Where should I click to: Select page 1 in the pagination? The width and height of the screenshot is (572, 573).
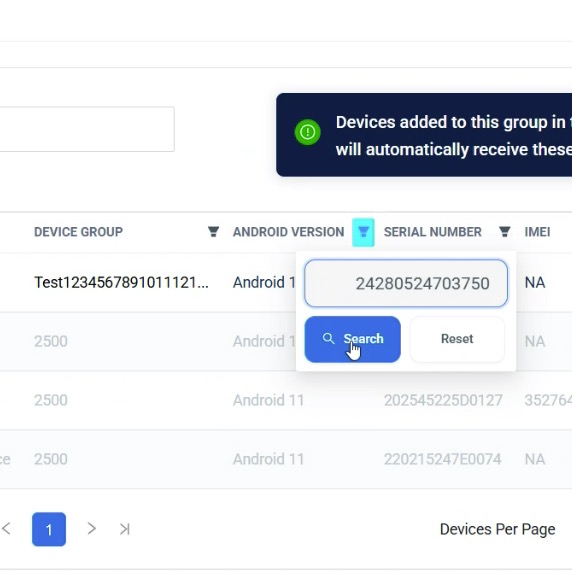[x=49, y=529]
